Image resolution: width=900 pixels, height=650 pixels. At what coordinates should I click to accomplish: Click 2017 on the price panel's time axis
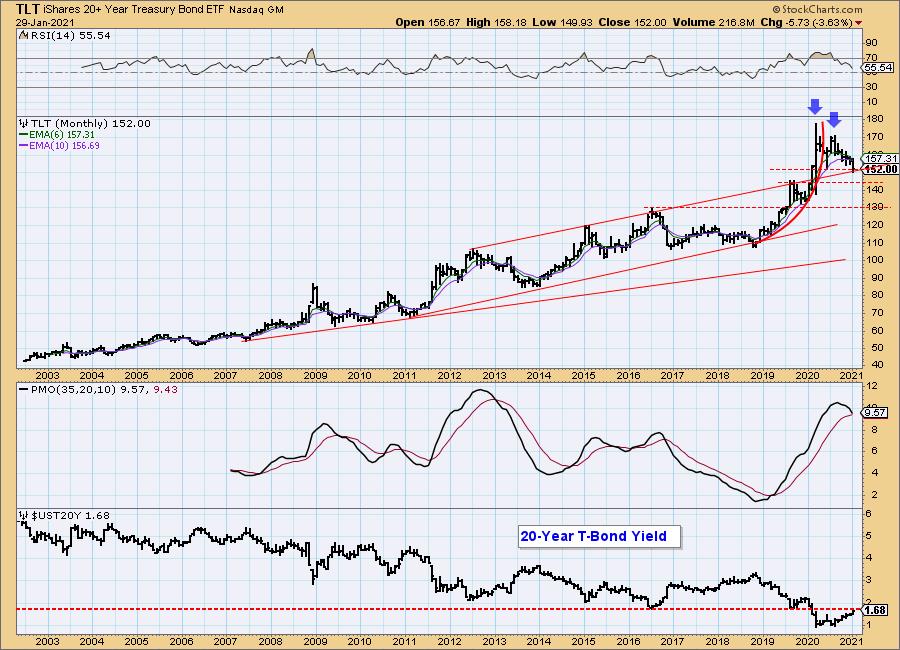pos(672,376)
